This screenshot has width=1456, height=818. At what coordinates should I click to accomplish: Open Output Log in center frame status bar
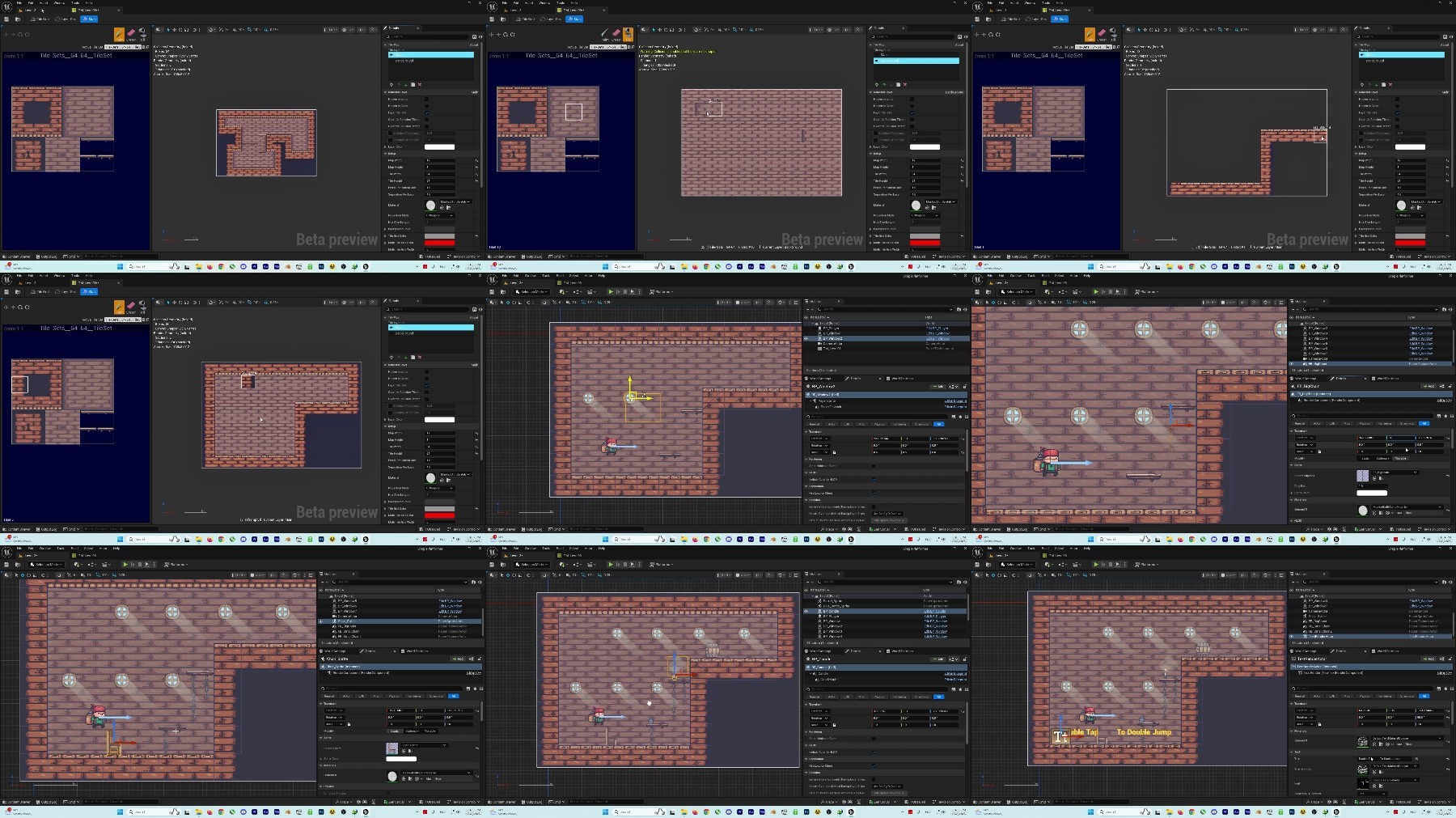pos(534,530)
